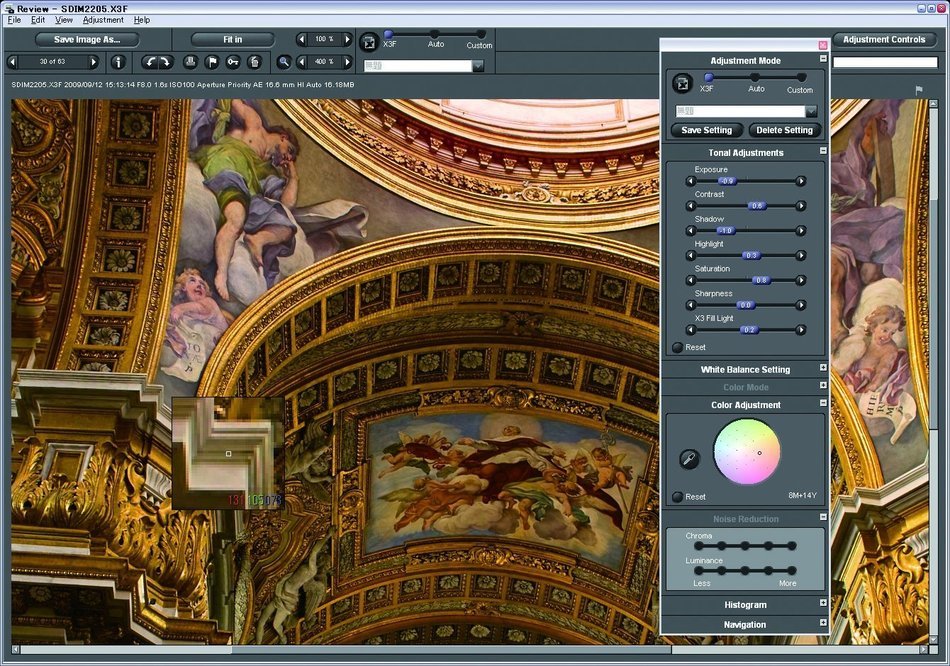950x666 pixels.
Task: Select X3F mode in the toolbar slider
Action: (x=389, y=35)
